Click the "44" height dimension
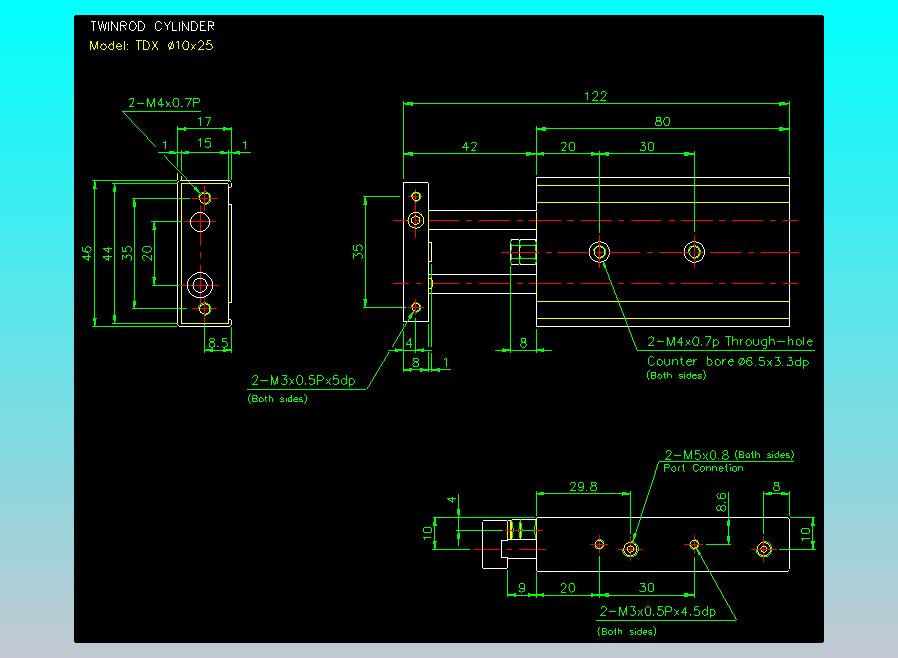This screenshot has width=898, height=658. tap(107, 253)
